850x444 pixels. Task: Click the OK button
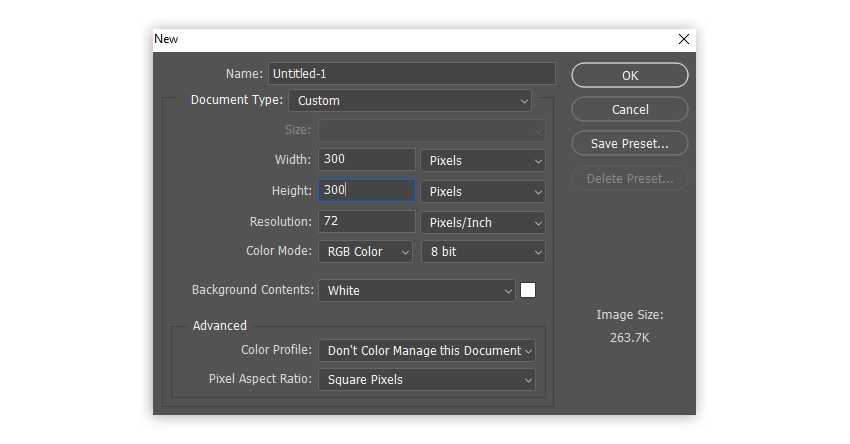(629, 75)
